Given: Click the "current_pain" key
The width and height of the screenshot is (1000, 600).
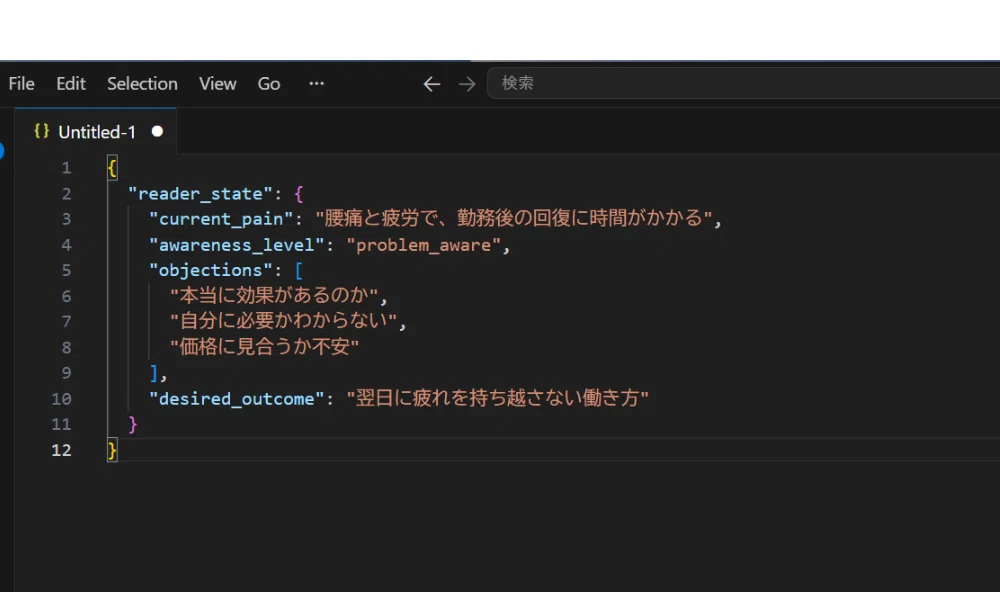Looking at the screenshot, I should point(221,219).
